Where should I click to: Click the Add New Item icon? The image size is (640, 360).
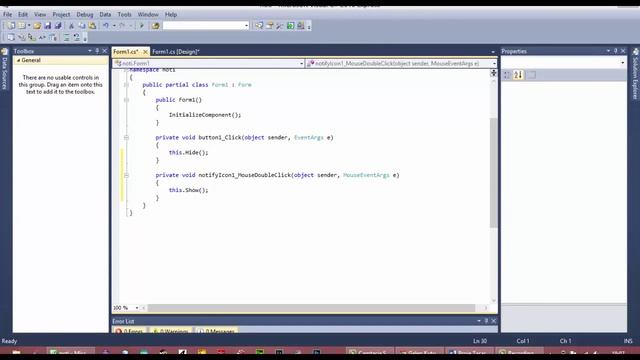[x=22, y=26]
